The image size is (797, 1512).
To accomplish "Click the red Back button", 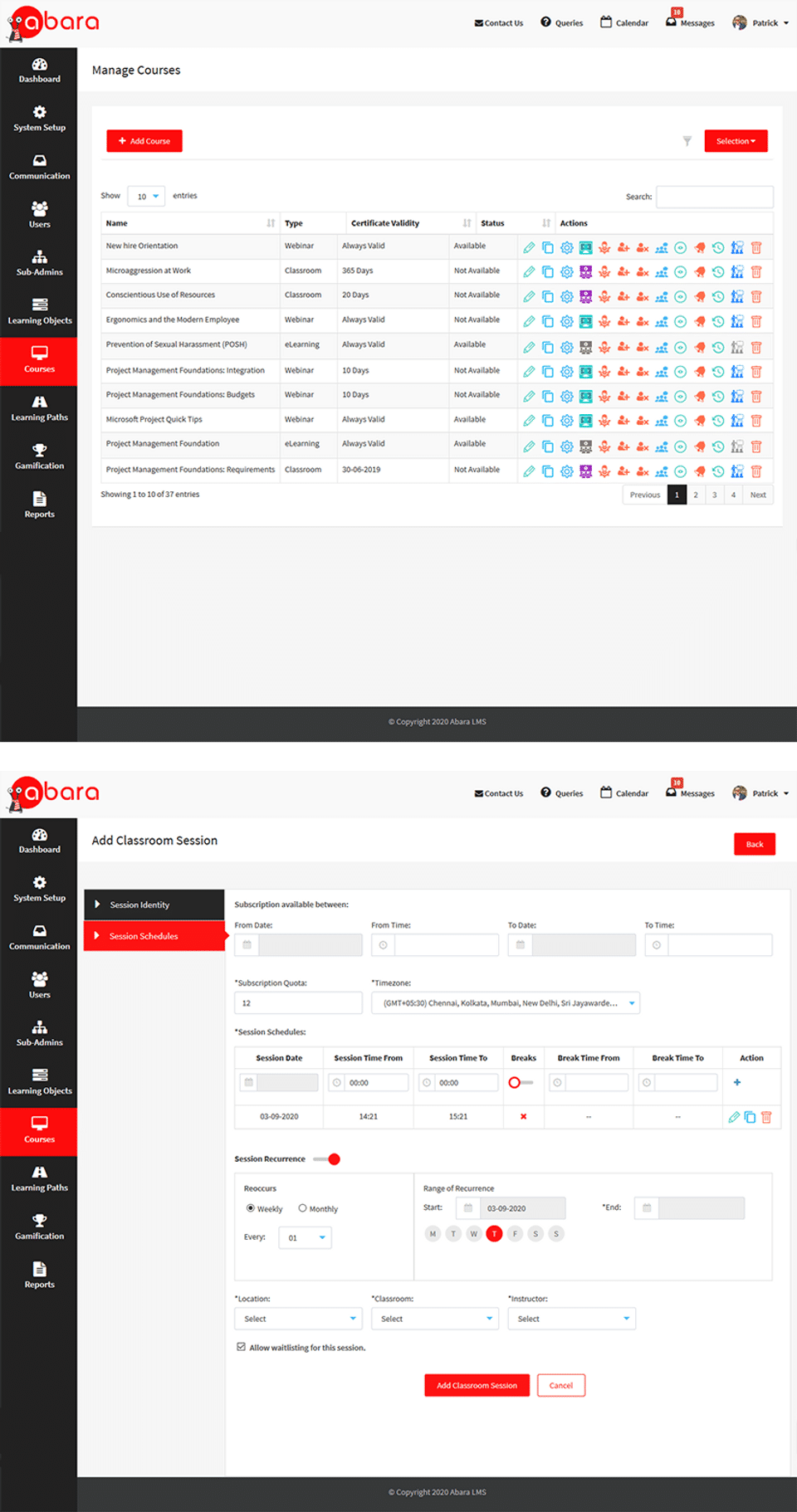I will pyautogui.click(x=755, y=844).
